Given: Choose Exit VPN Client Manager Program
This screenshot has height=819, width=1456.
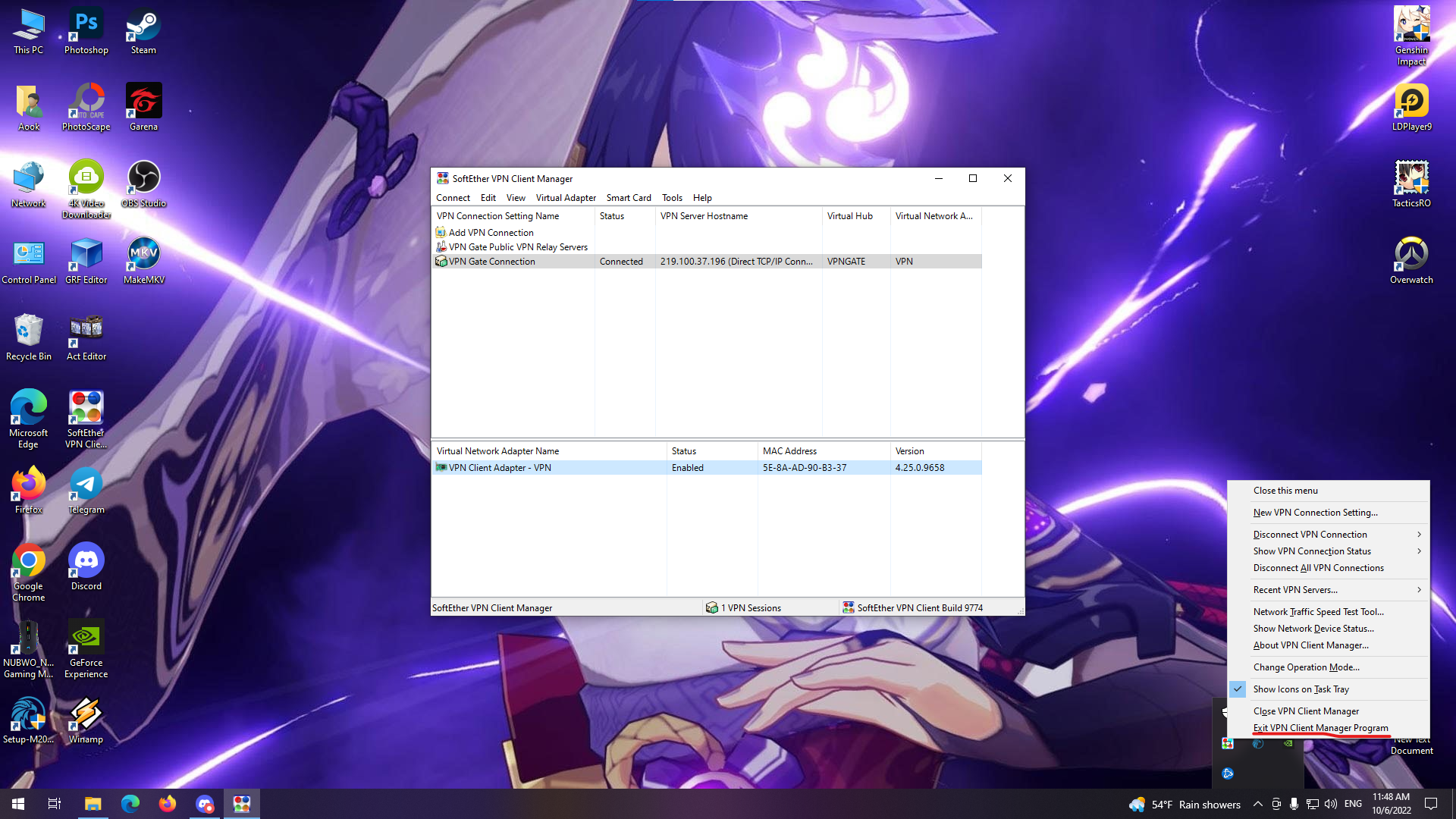Looking at the screenshot, I should click(x=1329, y=728).
